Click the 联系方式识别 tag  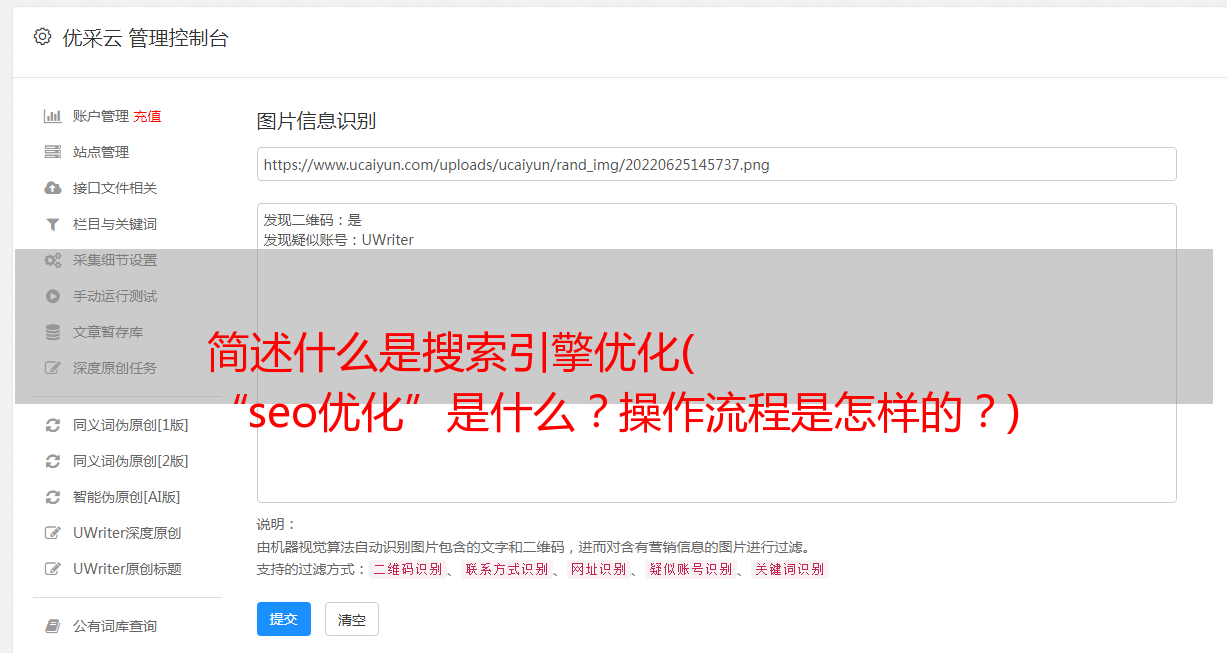coord(506,569)
